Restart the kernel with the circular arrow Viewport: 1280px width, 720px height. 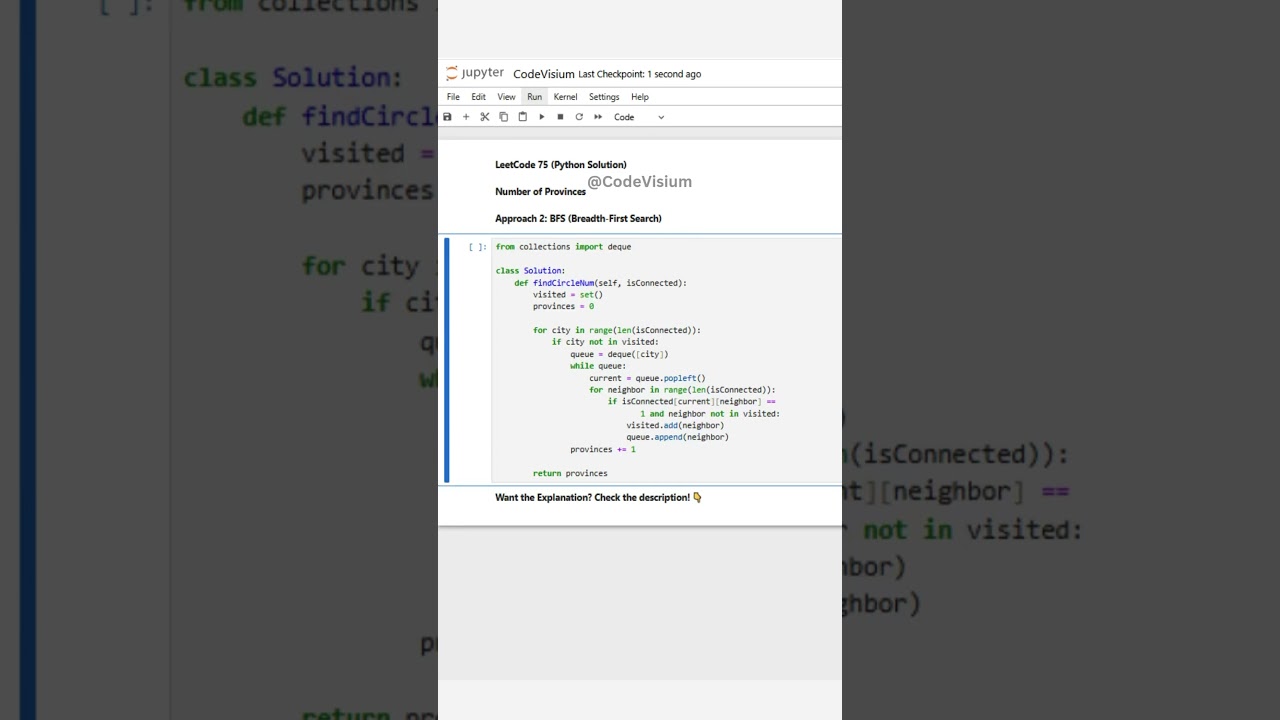579,117
